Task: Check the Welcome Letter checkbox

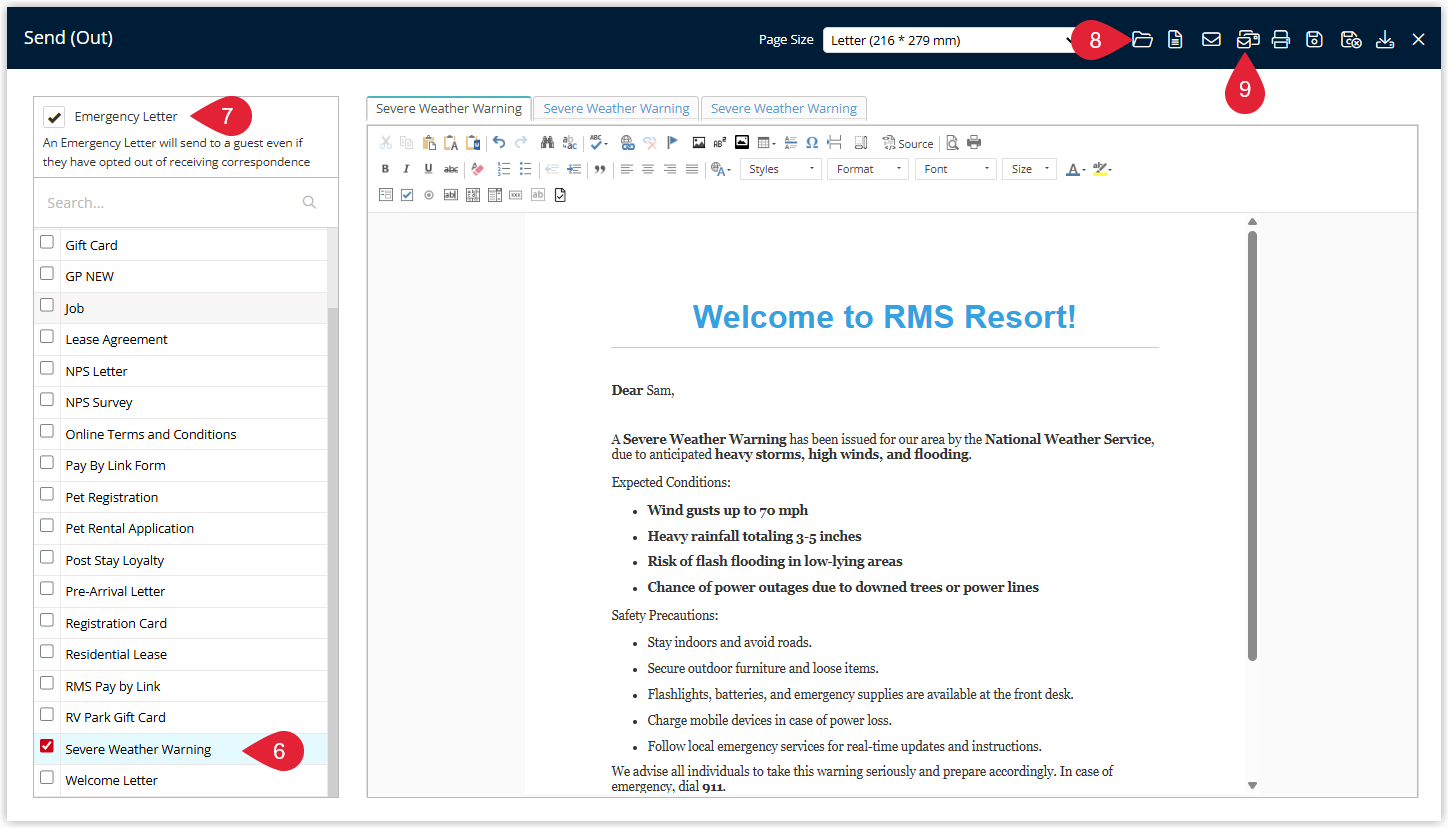Action: (47, 778)
